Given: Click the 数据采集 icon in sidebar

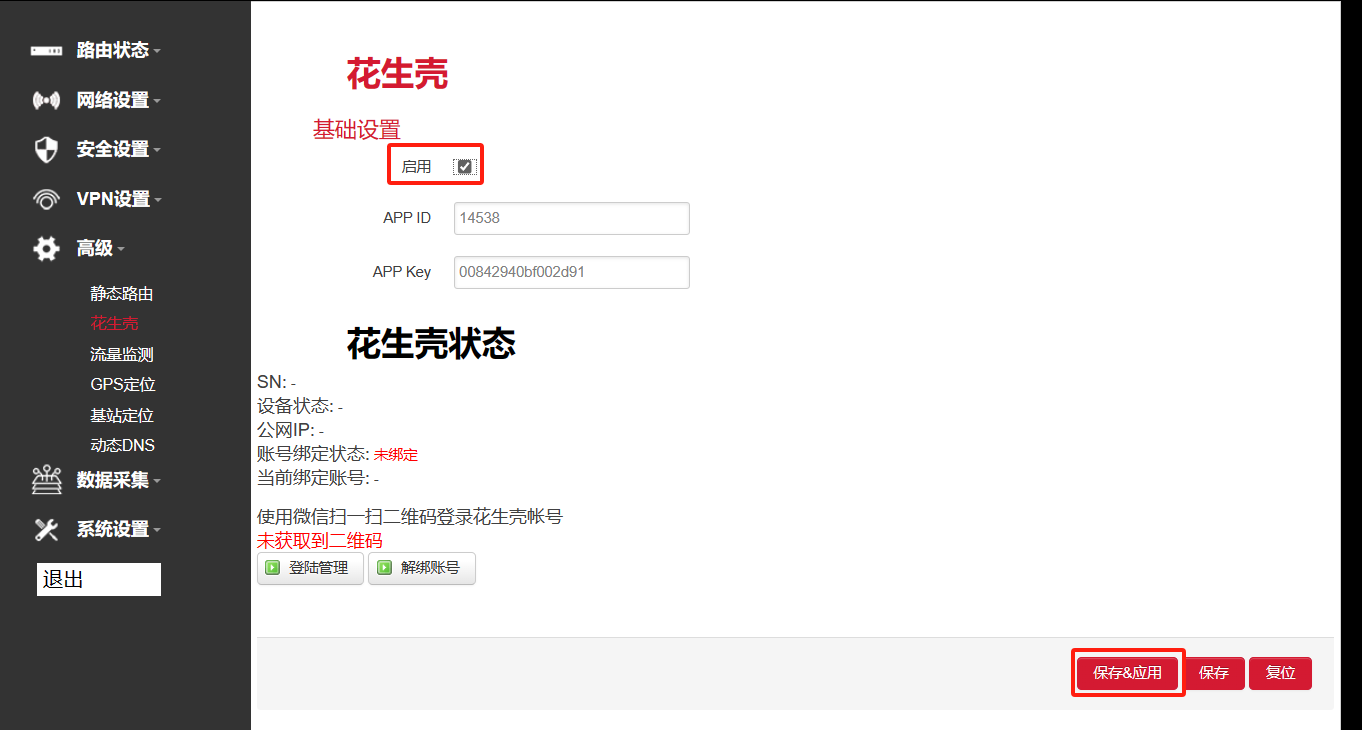Looking at the screenshot, I should (x=46, y=480).
